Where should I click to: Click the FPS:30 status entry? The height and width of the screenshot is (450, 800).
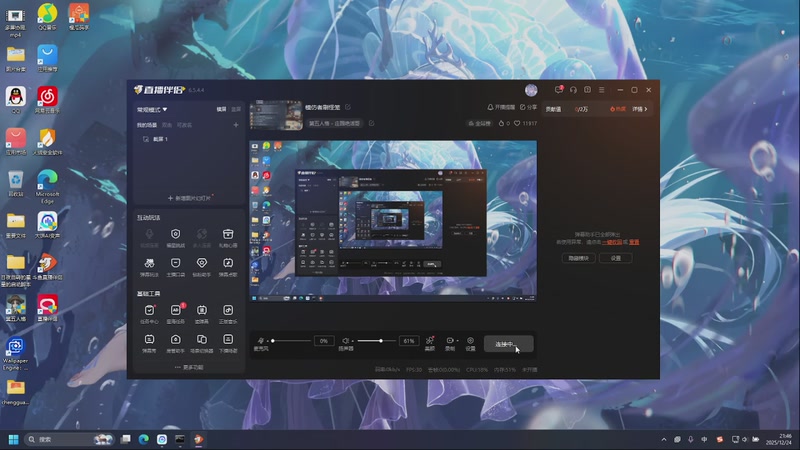414,370
